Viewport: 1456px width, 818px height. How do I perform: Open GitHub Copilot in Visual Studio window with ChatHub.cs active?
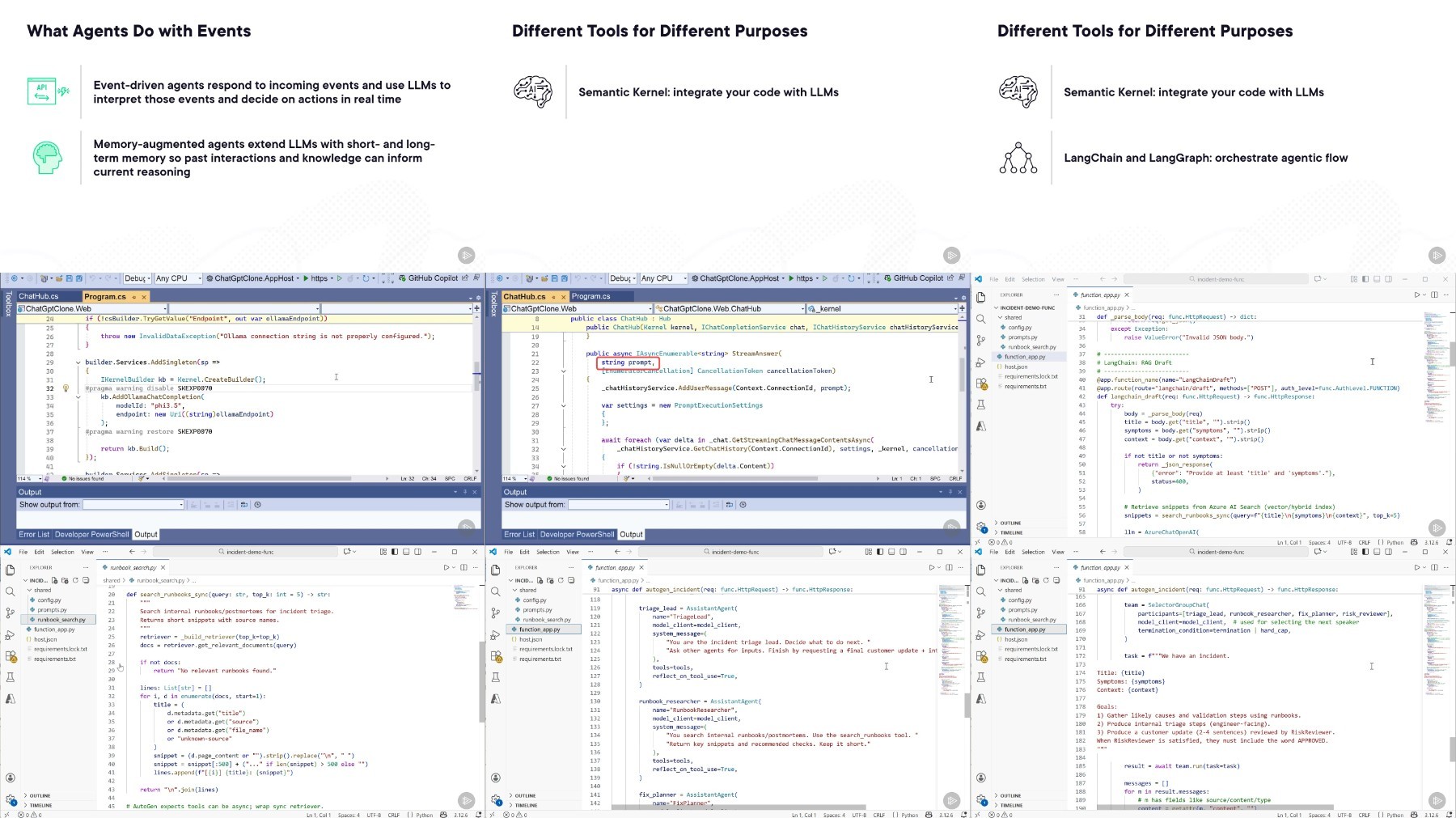914,278
